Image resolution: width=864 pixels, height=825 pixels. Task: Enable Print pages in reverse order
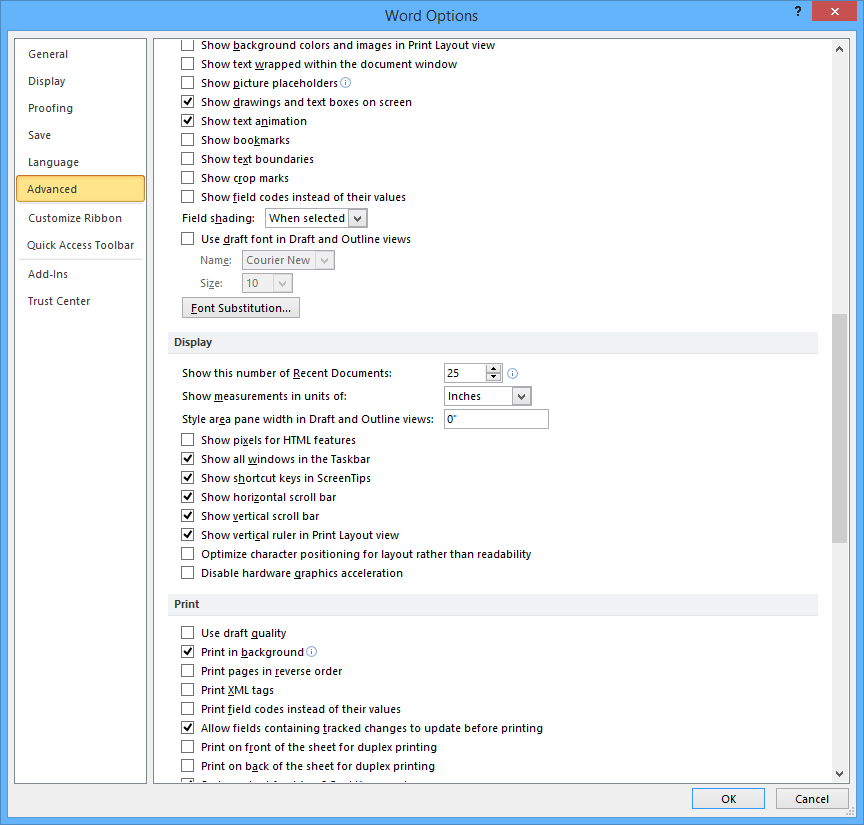pos(187,671)
